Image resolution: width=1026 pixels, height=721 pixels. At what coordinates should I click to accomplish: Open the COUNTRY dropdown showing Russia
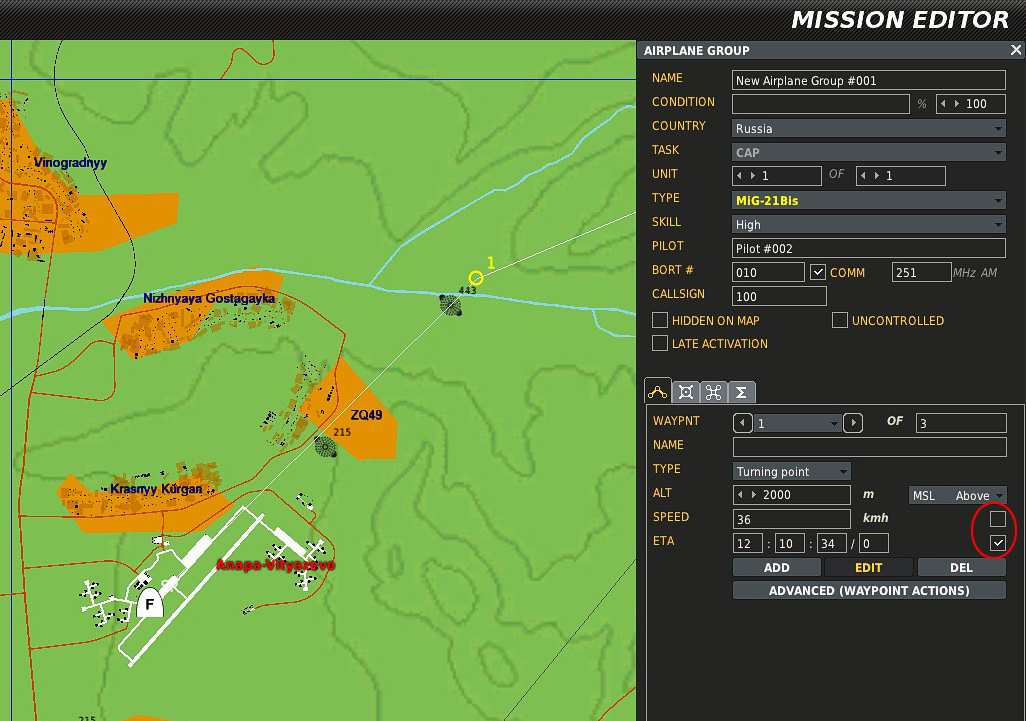(x=868, y=128)
